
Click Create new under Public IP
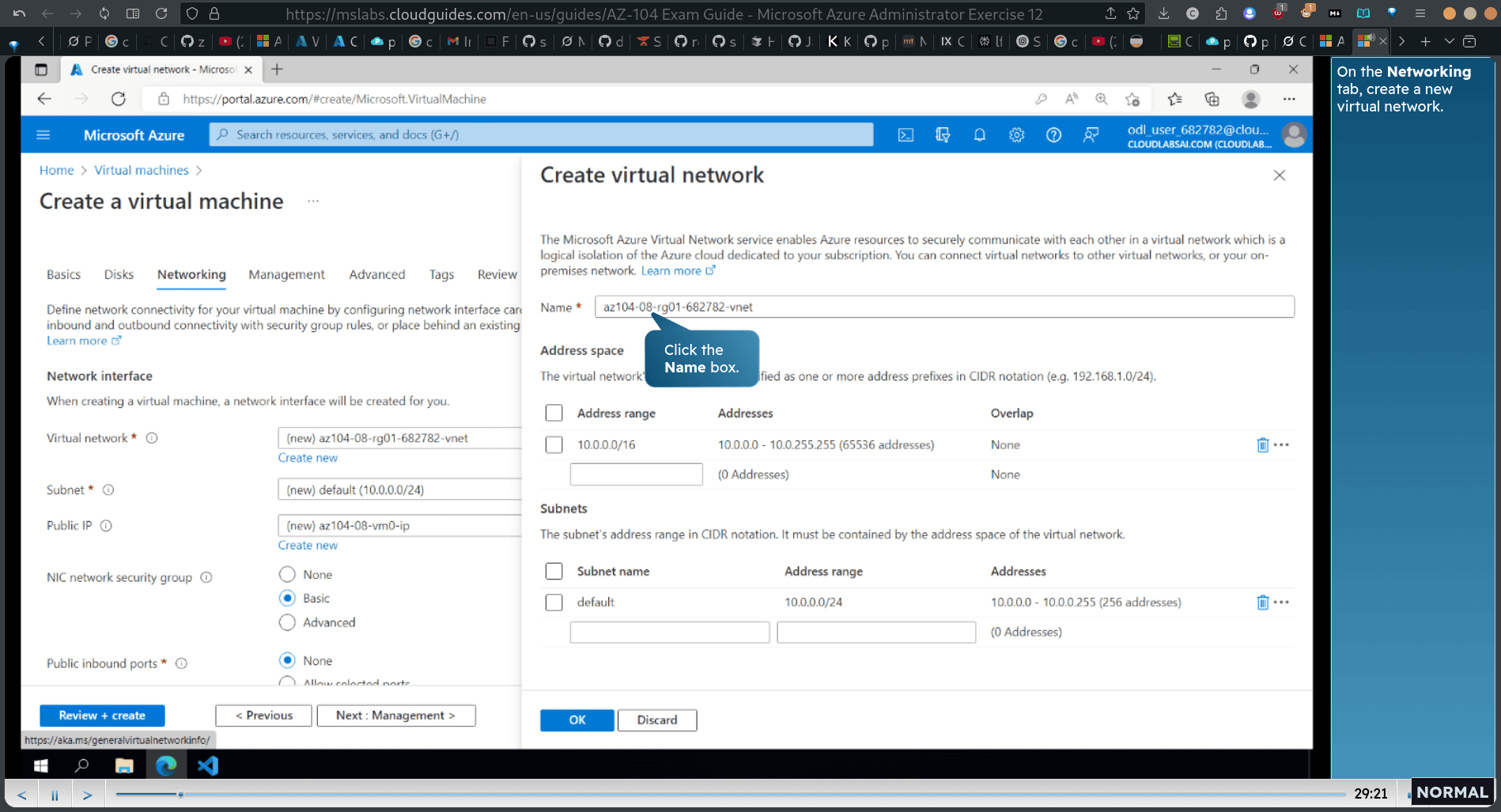pyautogui.click(x=308, y=546)
